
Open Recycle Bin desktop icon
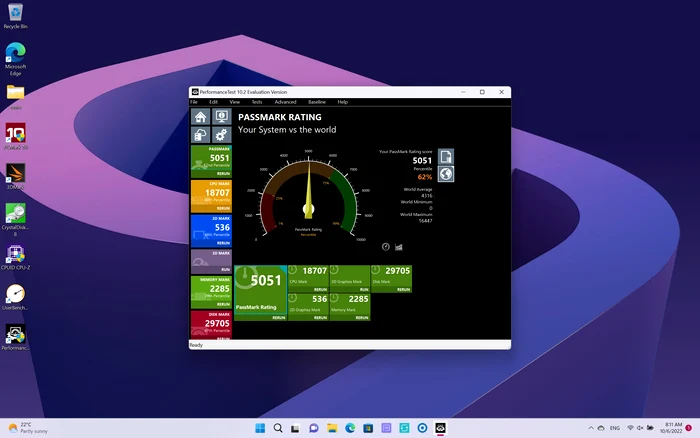16,17
